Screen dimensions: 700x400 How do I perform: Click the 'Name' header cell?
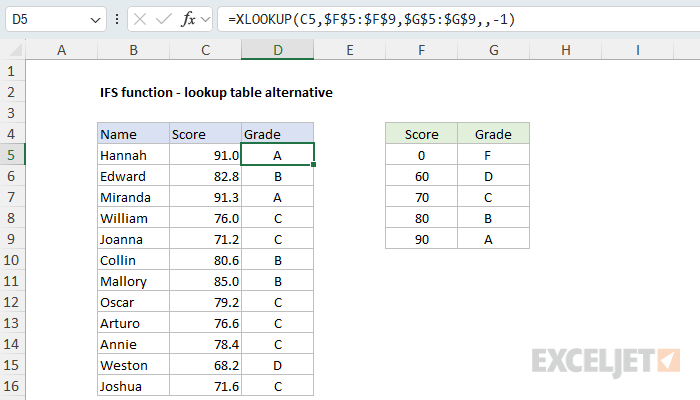133,134
